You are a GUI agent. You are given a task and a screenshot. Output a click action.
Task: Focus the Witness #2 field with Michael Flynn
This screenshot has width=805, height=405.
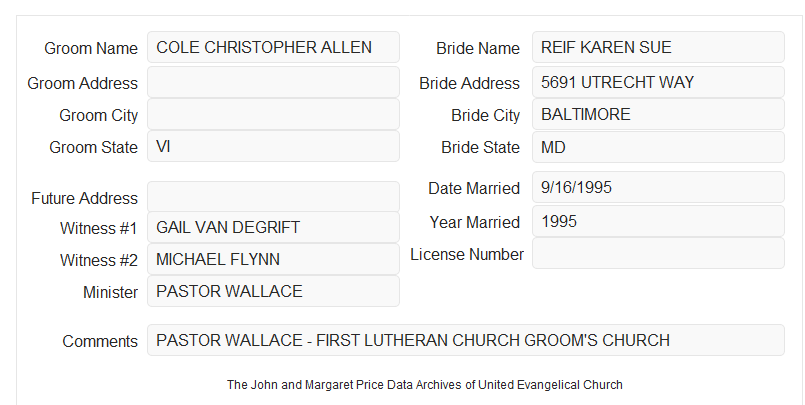point(273,259)
